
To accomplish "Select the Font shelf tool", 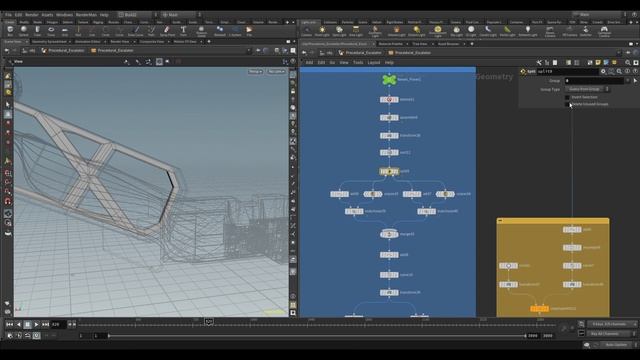I will (x=183, y=31).
